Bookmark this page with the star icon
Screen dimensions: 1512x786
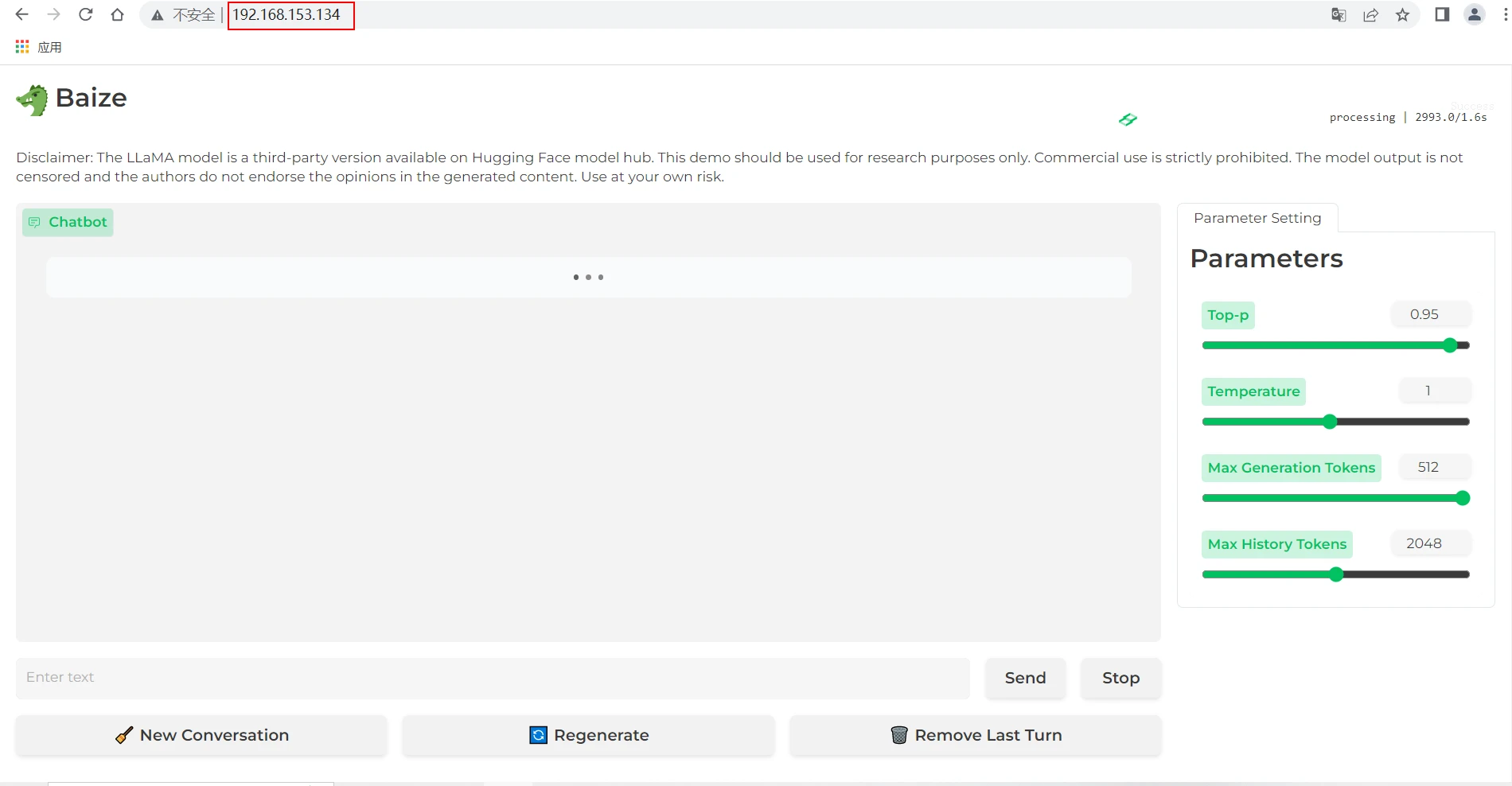pyautogui.click(x=1402, y=14)
